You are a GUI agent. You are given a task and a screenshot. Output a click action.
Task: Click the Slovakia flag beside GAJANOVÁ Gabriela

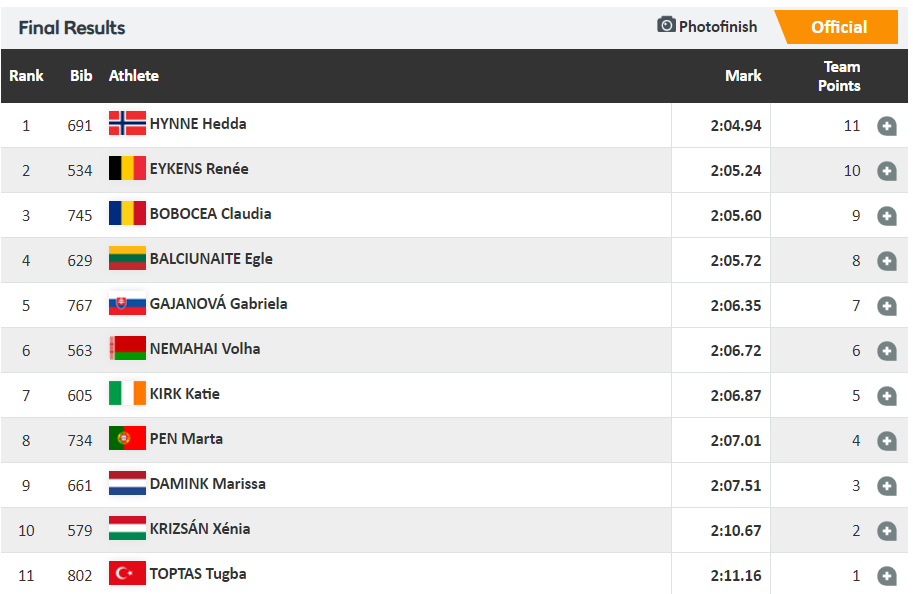point(127,304)
